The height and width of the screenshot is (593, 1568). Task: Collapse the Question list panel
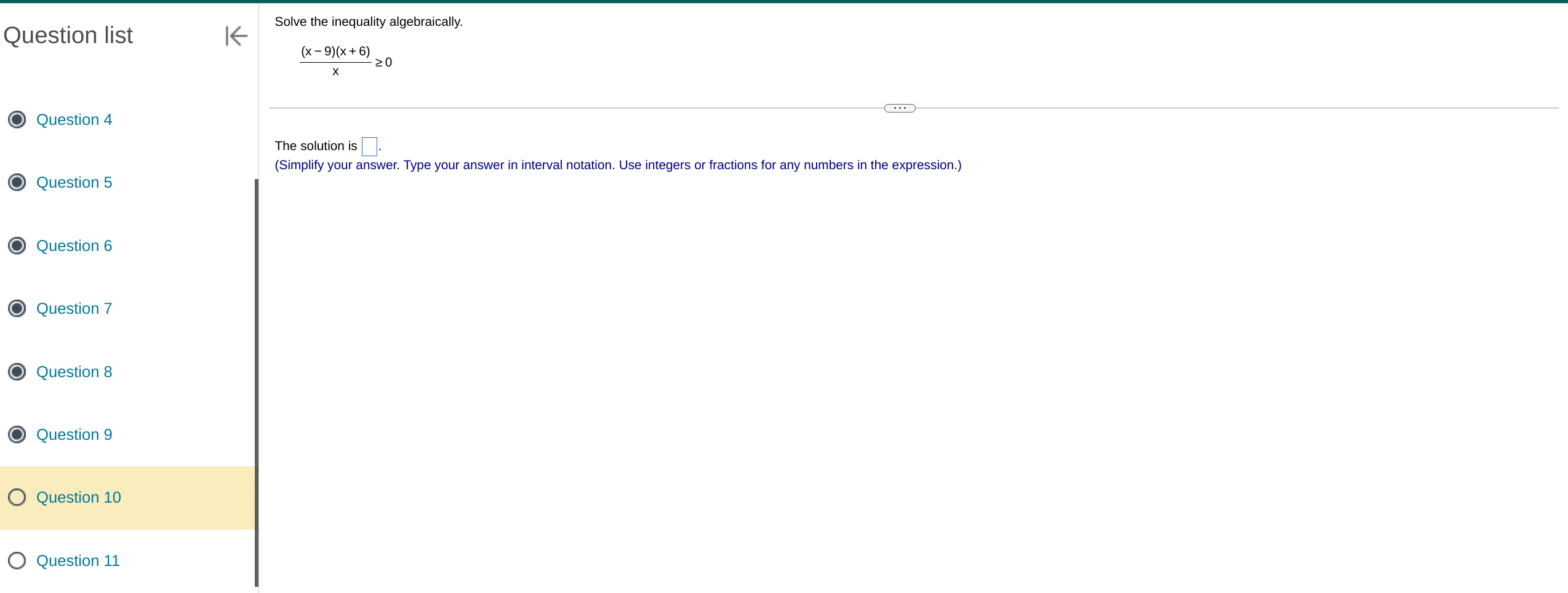(x=236, y=37)
